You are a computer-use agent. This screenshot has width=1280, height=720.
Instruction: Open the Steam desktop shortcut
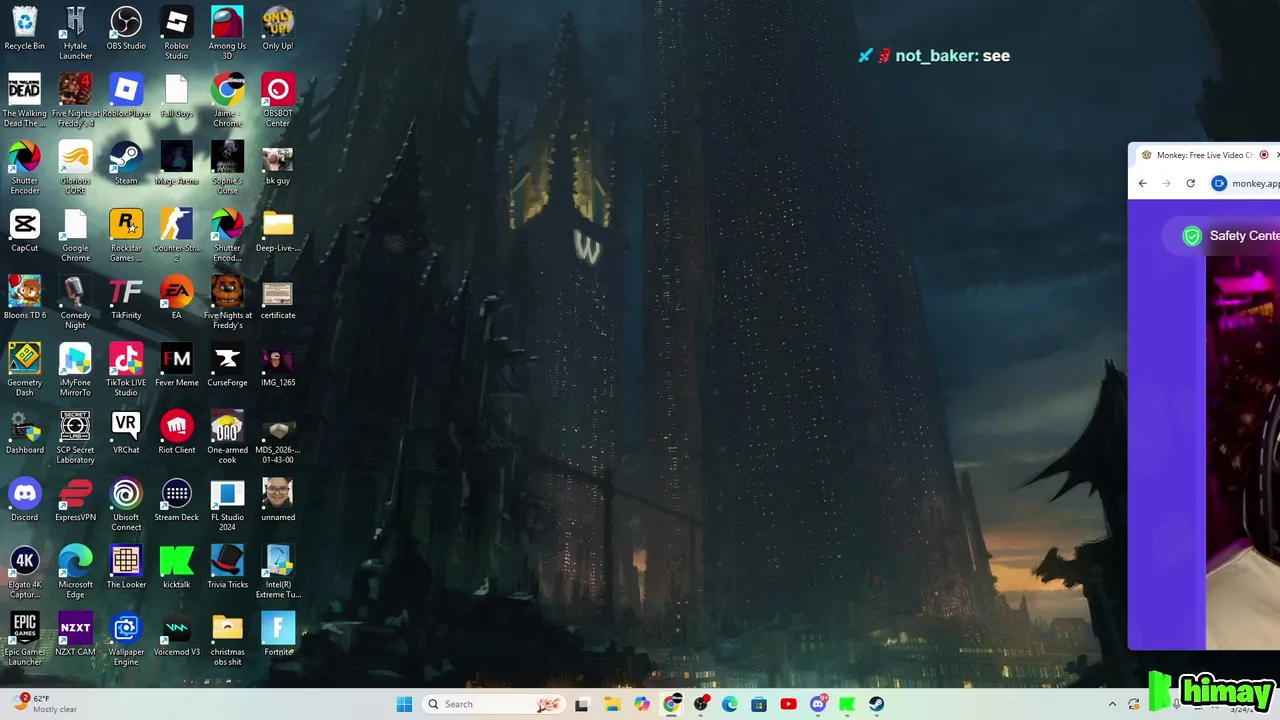(x=126, y=162)
